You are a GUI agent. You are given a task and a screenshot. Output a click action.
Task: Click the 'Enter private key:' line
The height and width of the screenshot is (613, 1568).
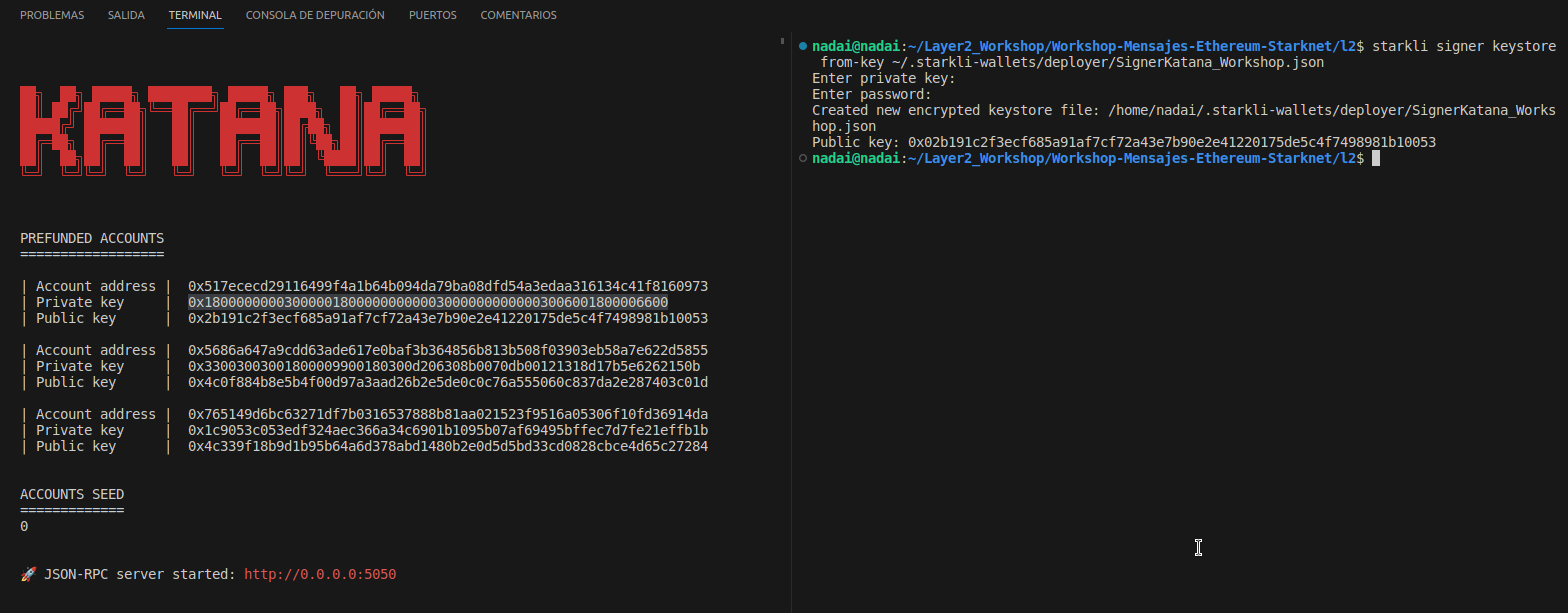point(884,79)
